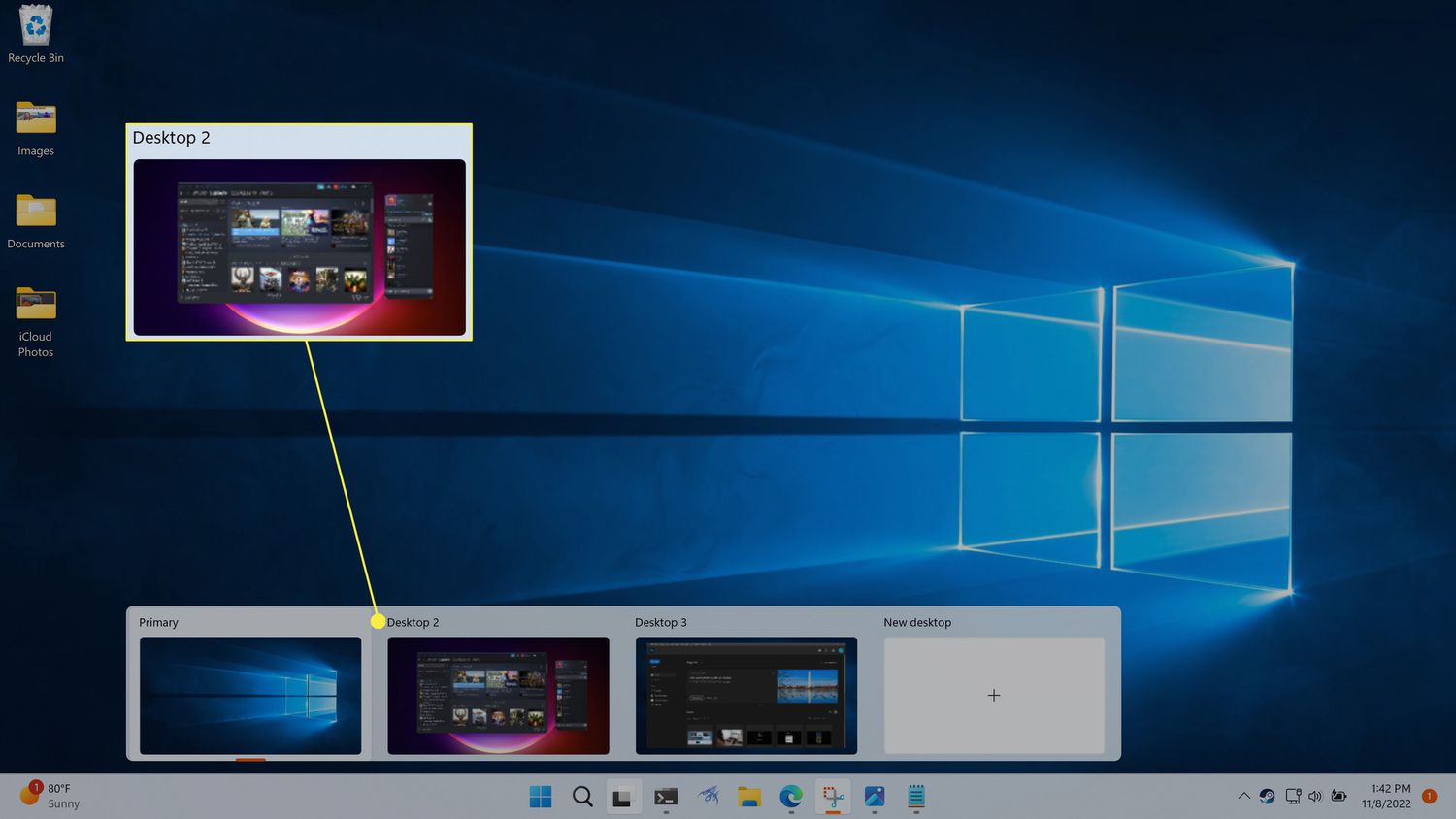This screenshot has height=819, width=1456.
Task: Open the Windows Start menu
Action: pos(541,797)
